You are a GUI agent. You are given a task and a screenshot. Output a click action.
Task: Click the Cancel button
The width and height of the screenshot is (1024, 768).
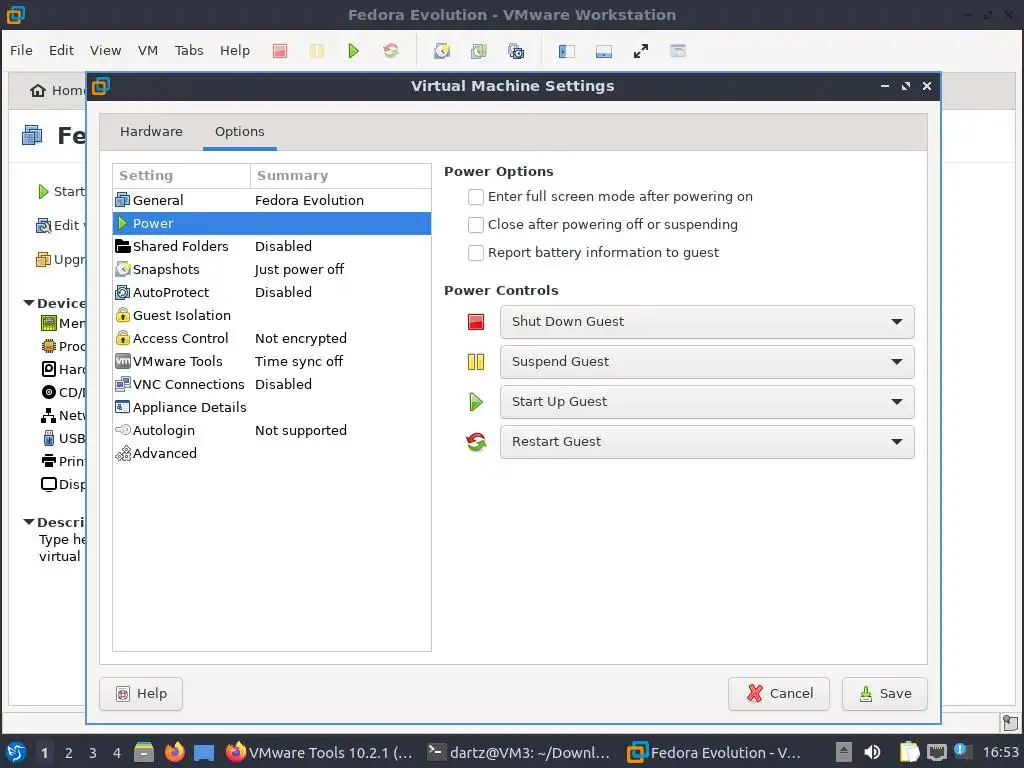[778, 694]
